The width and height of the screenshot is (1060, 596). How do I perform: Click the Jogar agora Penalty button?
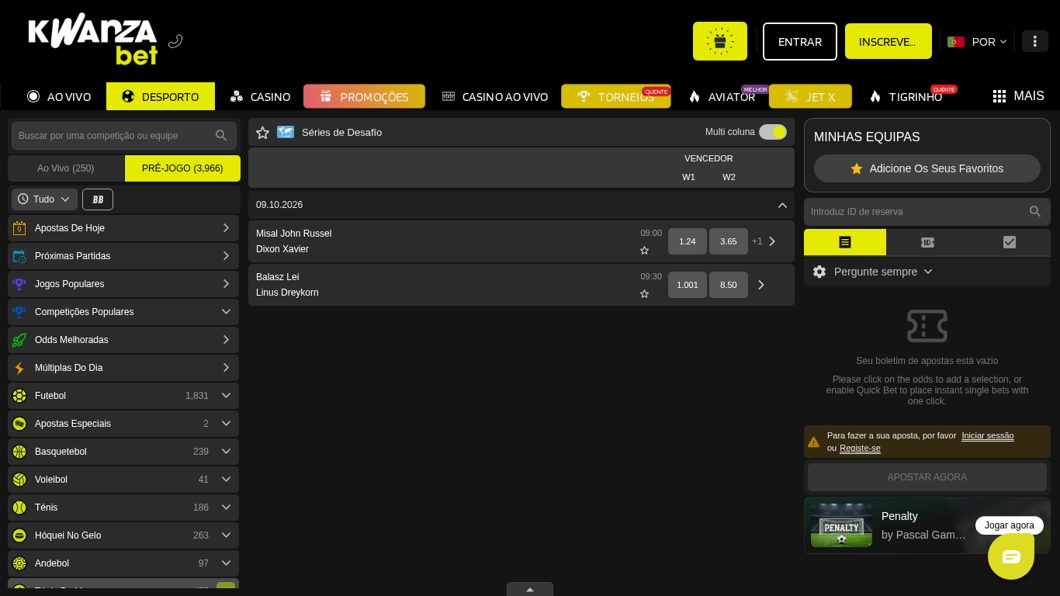[x=1009, y=525]
